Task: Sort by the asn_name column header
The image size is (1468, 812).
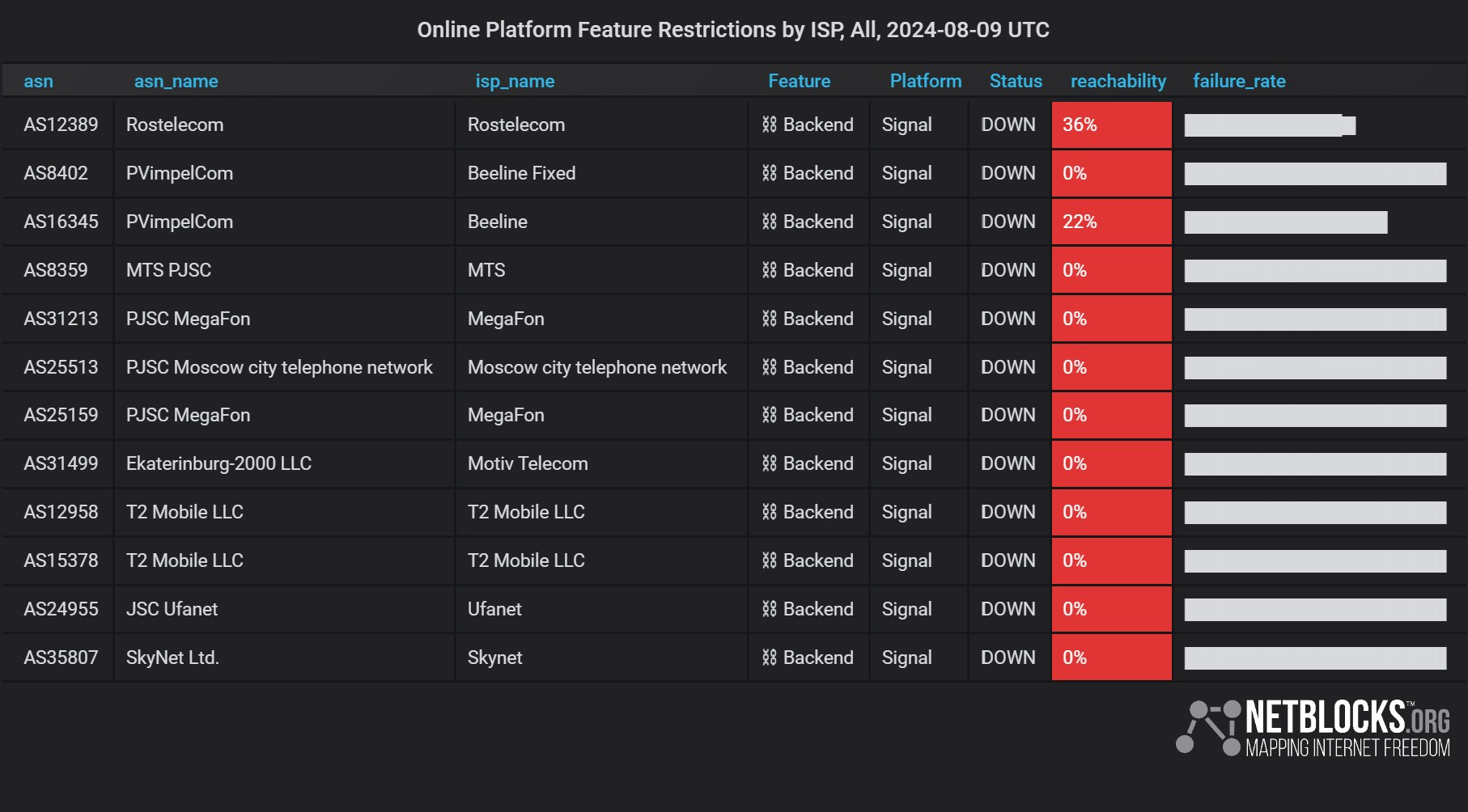Action: point(176,81)
